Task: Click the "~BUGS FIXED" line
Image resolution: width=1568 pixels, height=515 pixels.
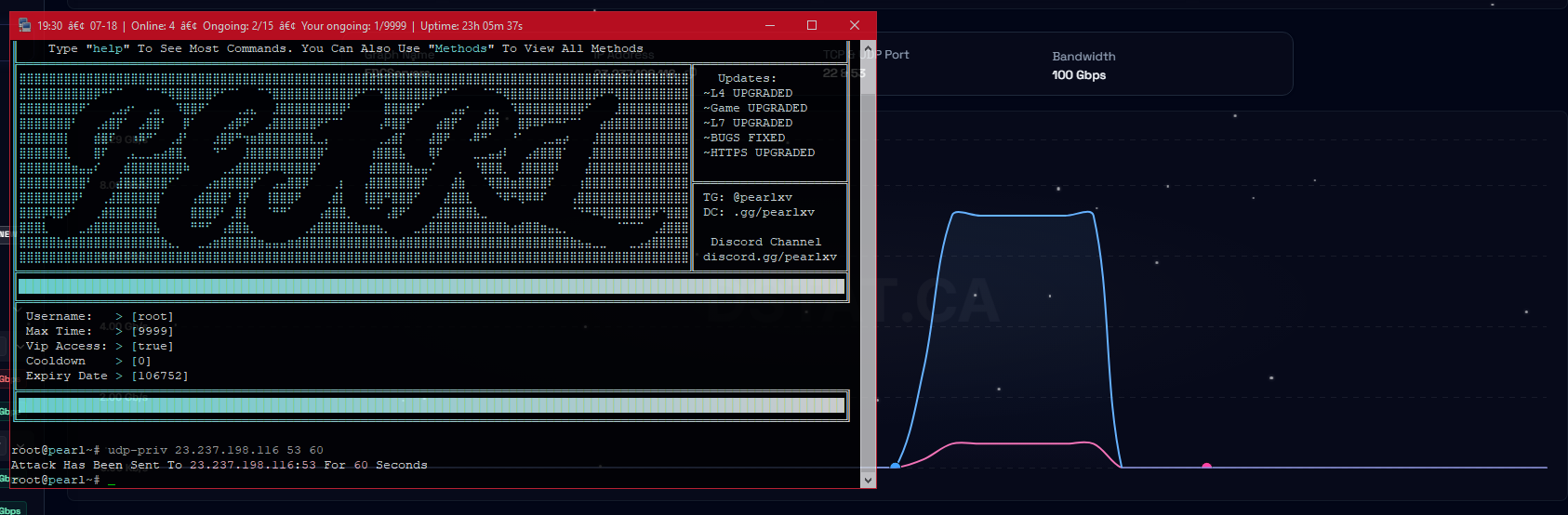Action: tap(744, 138)
